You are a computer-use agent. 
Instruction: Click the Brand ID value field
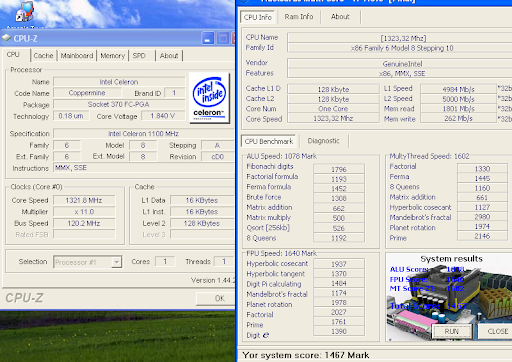(x=174, y=93)
